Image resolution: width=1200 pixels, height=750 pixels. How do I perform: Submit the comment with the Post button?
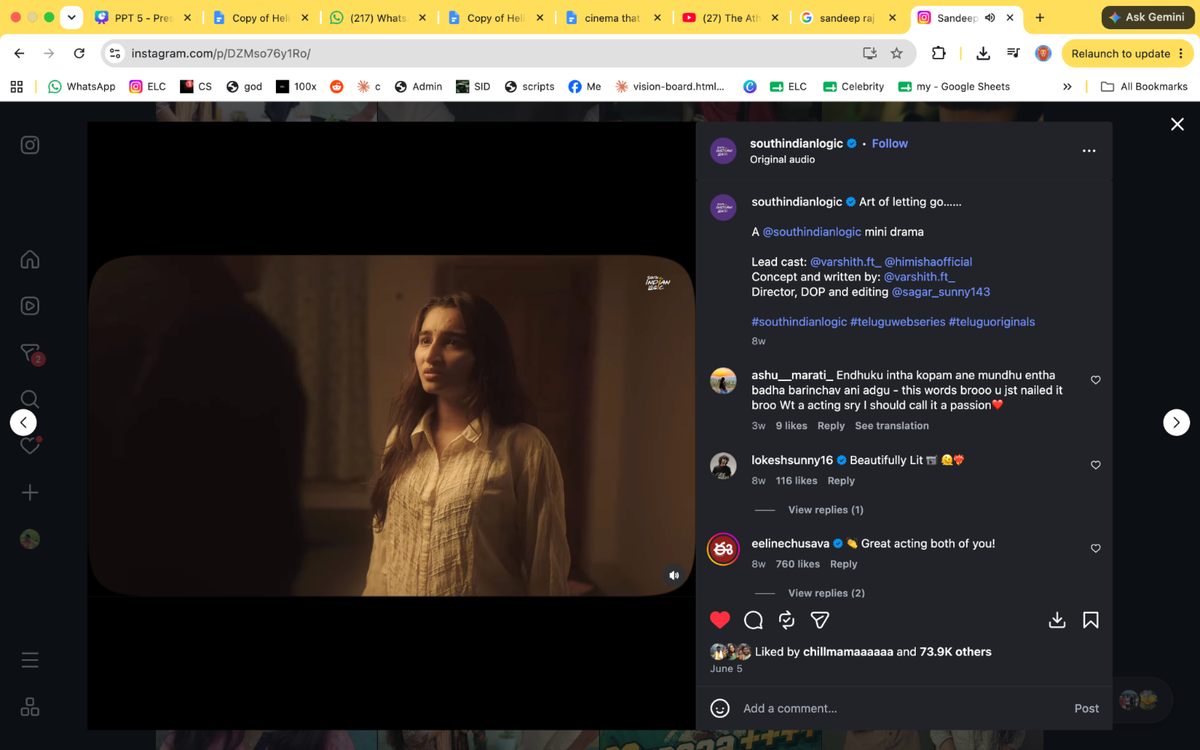point(1086,708)
